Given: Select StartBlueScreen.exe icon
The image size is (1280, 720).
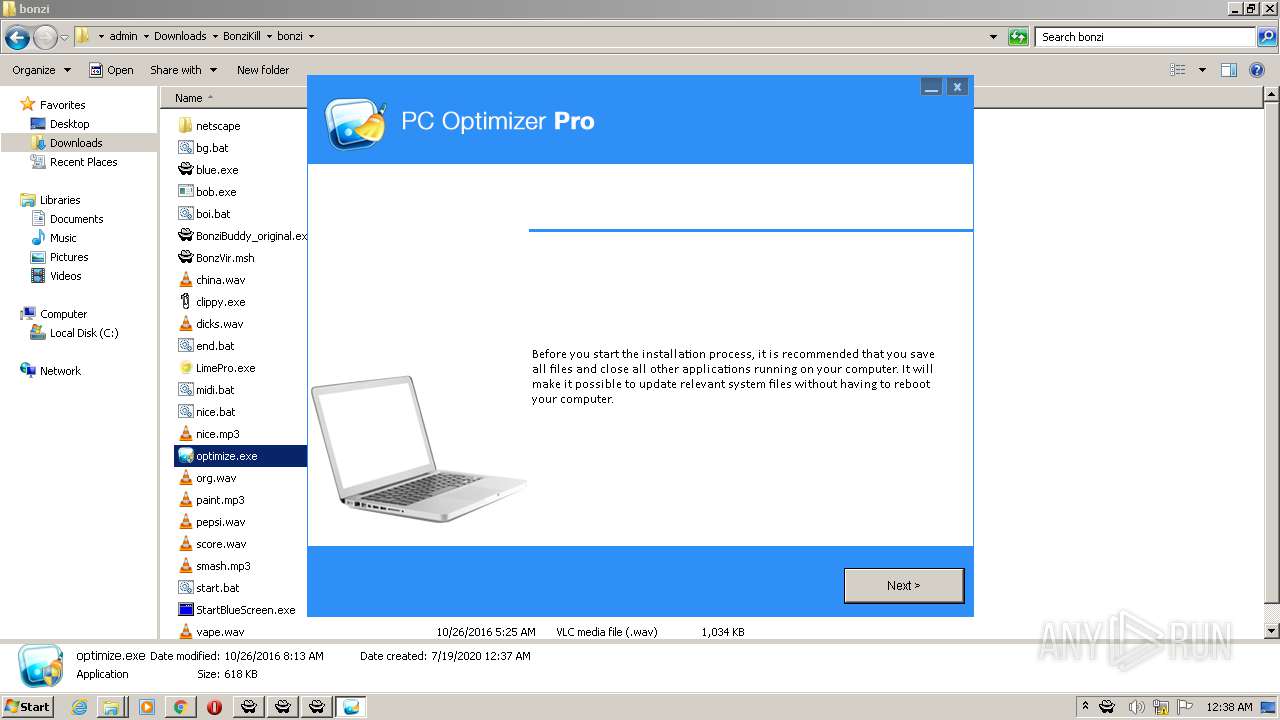Looking at the screenshot, I should tap(185, 610).
